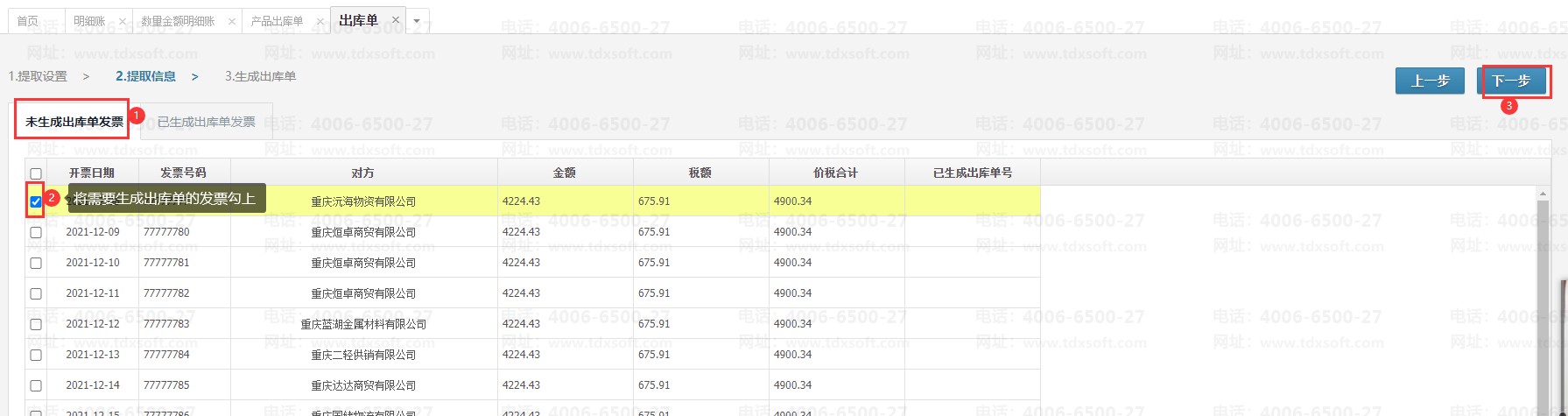Viewport: 1568px width, 416px height.
Task: Click the table's vertical scrollbar
Action: point(1543,298)
